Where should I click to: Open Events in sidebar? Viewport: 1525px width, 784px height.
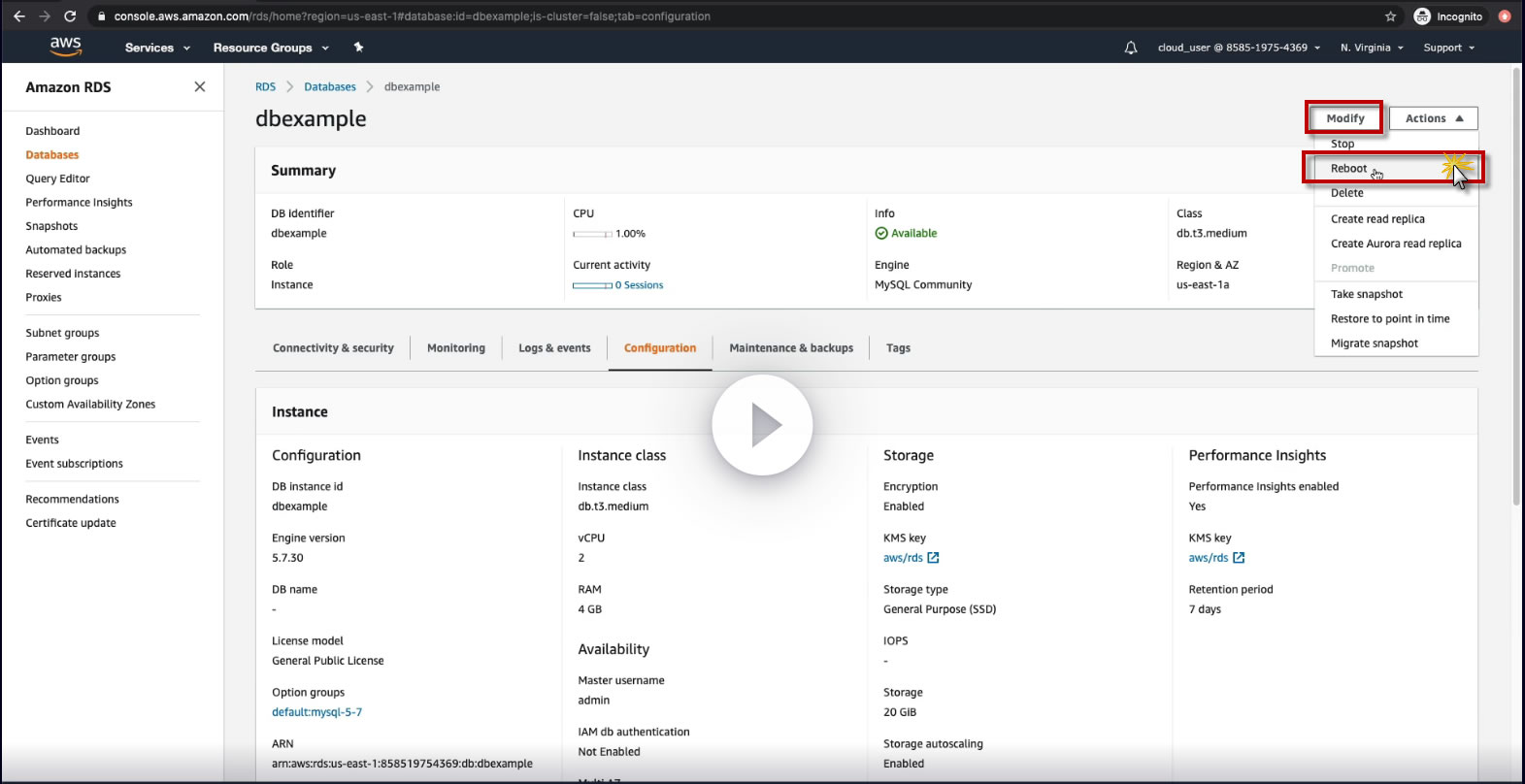point(42,440)
